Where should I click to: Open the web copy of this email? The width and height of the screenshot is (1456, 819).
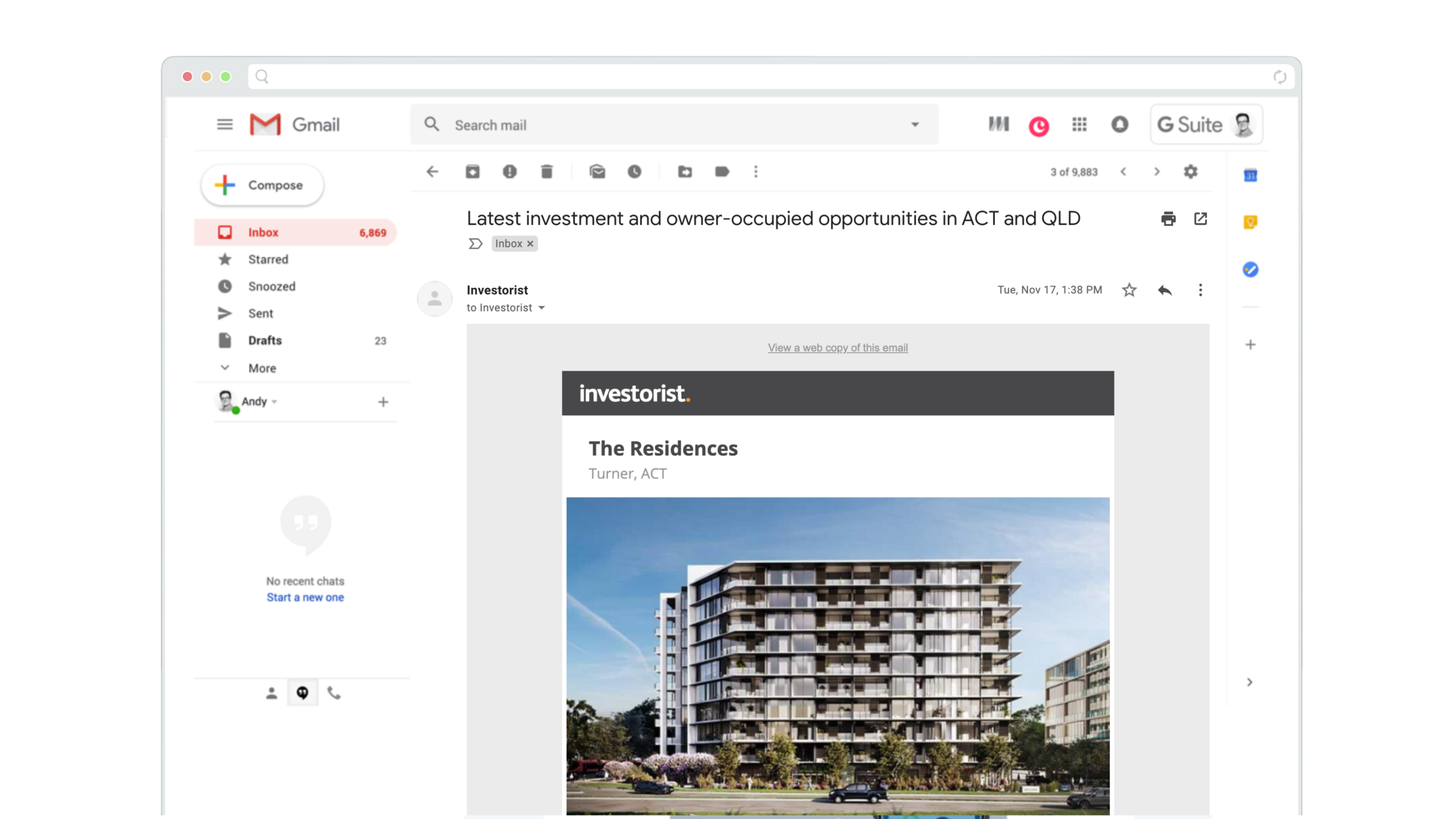point(837,347)
